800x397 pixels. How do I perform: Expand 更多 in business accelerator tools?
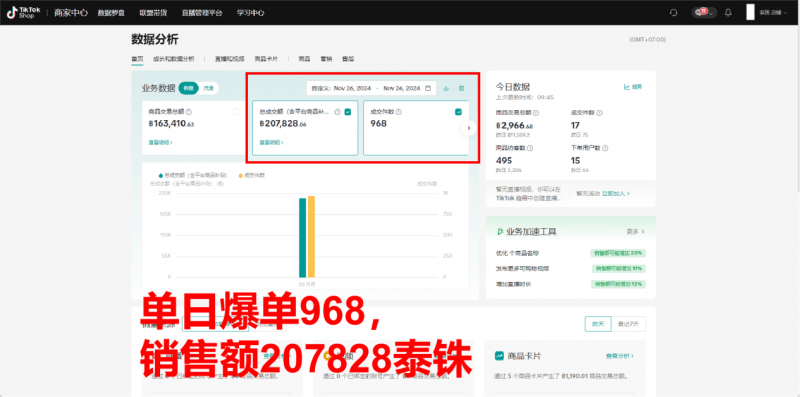tap(635, 232)
